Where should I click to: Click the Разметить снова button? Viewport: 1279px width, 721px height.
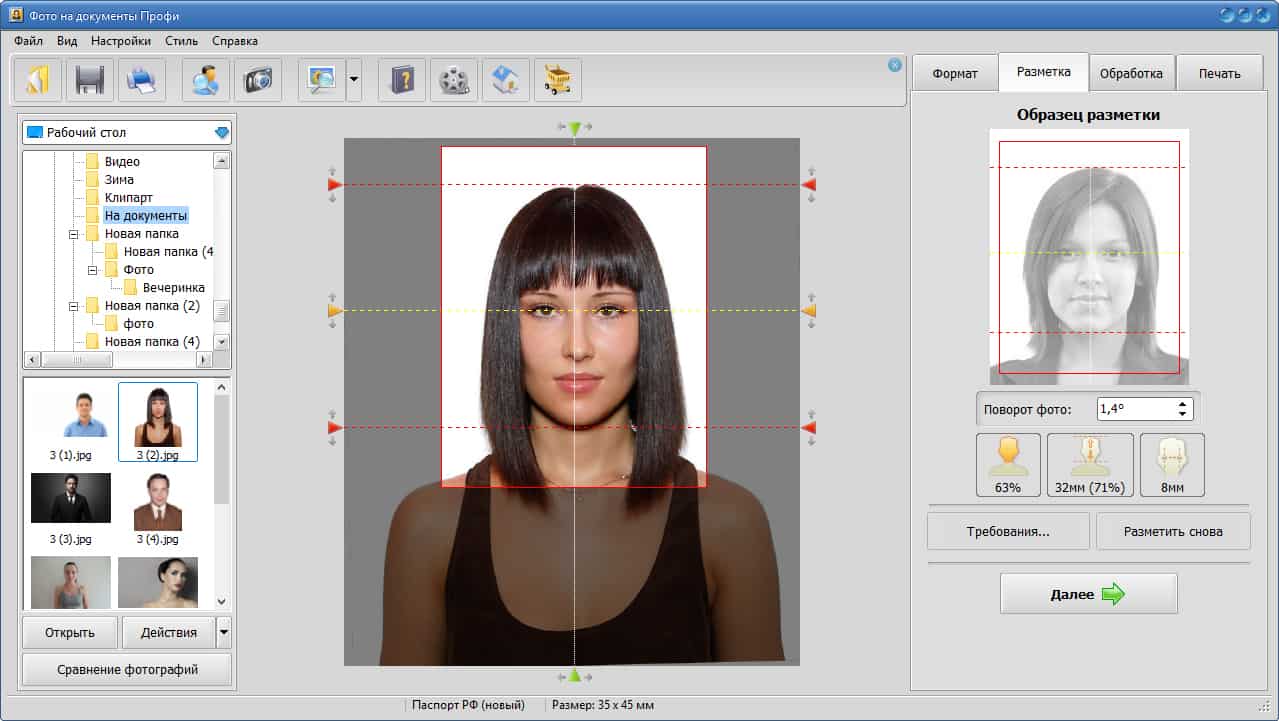1173,532
